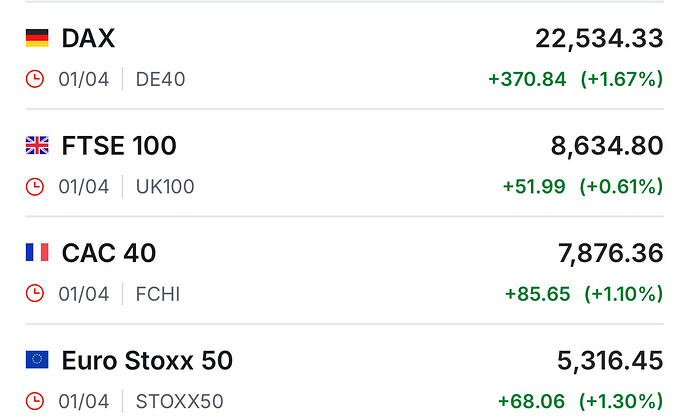Click the STOXX50 ticker symbol

coord(179,402)
